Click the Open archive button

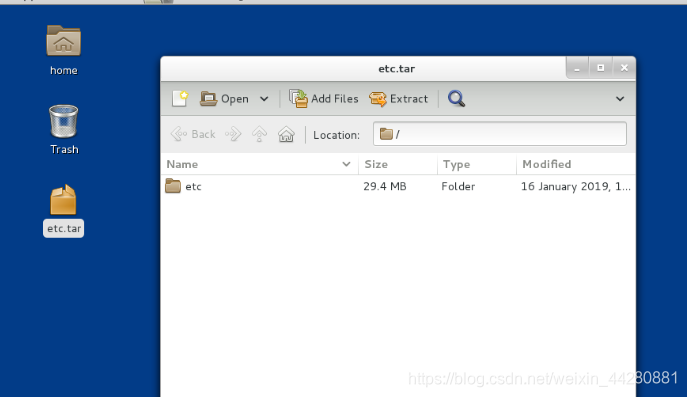(x=224, y=99)
